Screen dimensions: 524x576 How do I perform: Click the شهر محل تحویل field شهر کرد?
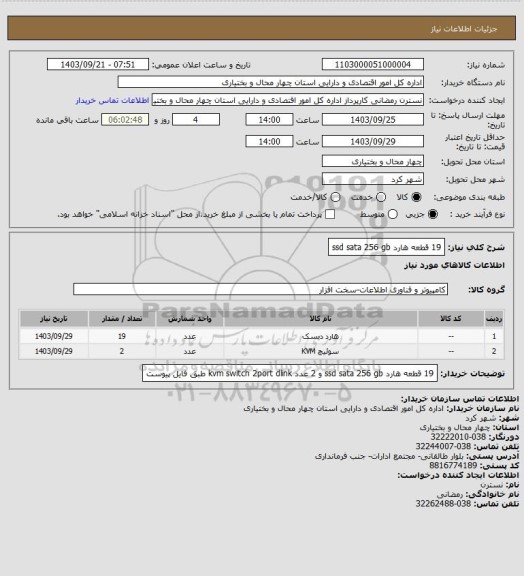373,179
